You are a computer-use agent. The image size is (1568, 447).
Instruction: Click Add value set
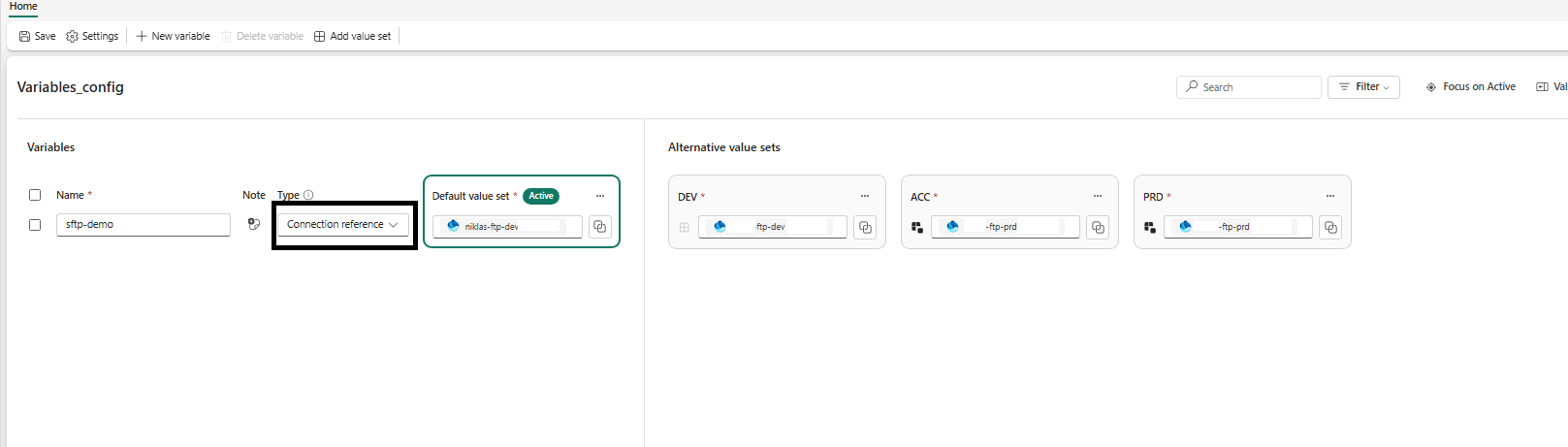click(352, 36)
